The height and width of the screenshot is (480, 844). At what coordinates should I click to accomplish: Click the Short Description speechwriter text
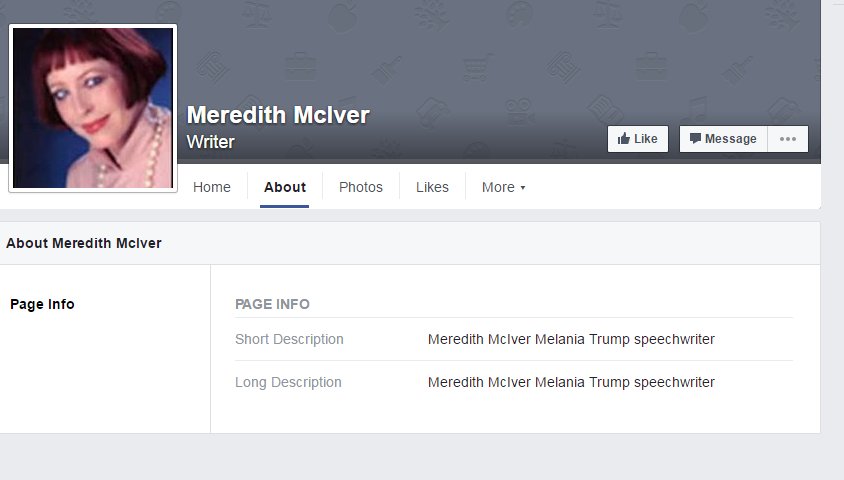(x=571, y=339)
